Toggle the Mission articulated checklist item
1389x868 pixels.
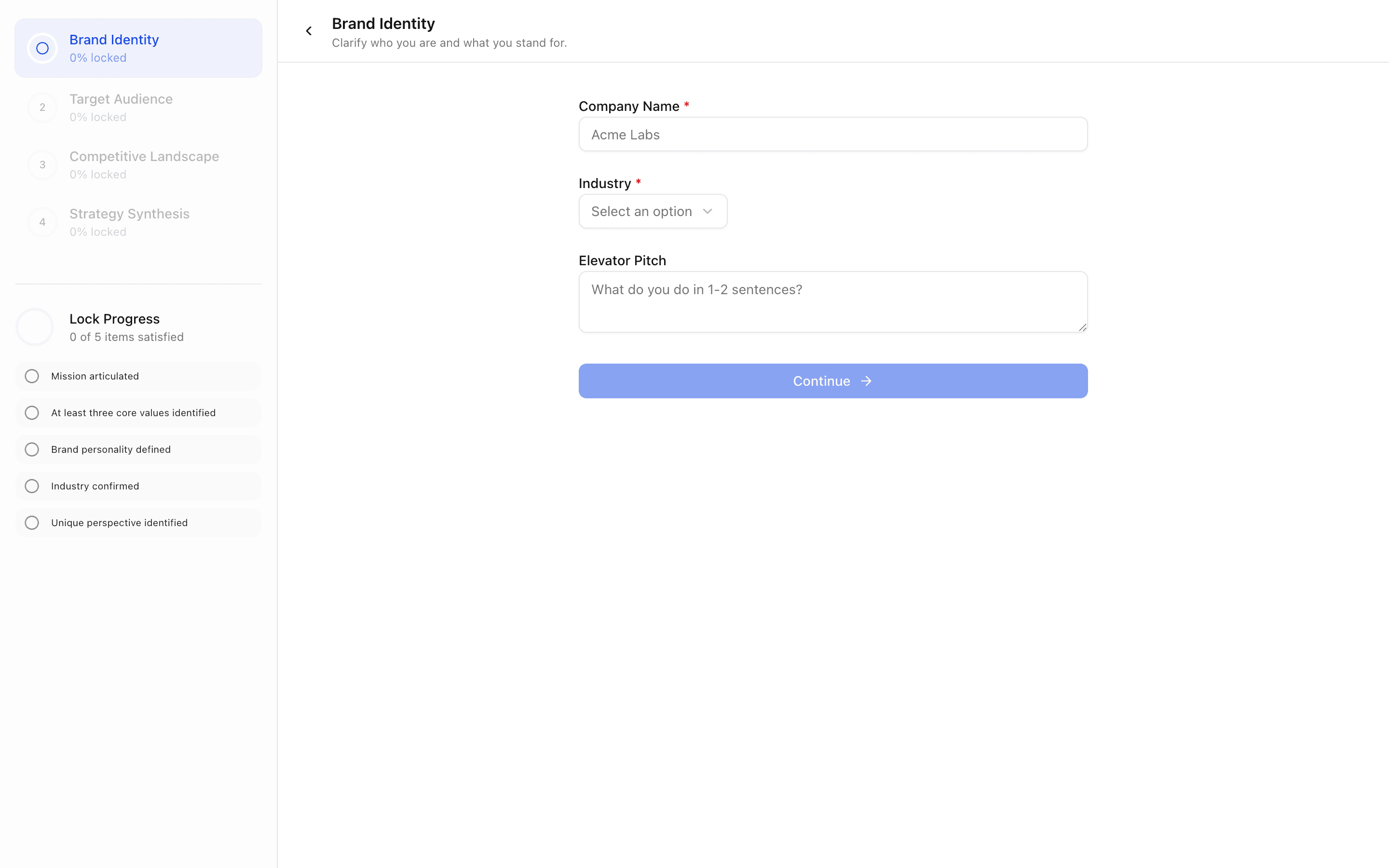[x=31, y=376]
